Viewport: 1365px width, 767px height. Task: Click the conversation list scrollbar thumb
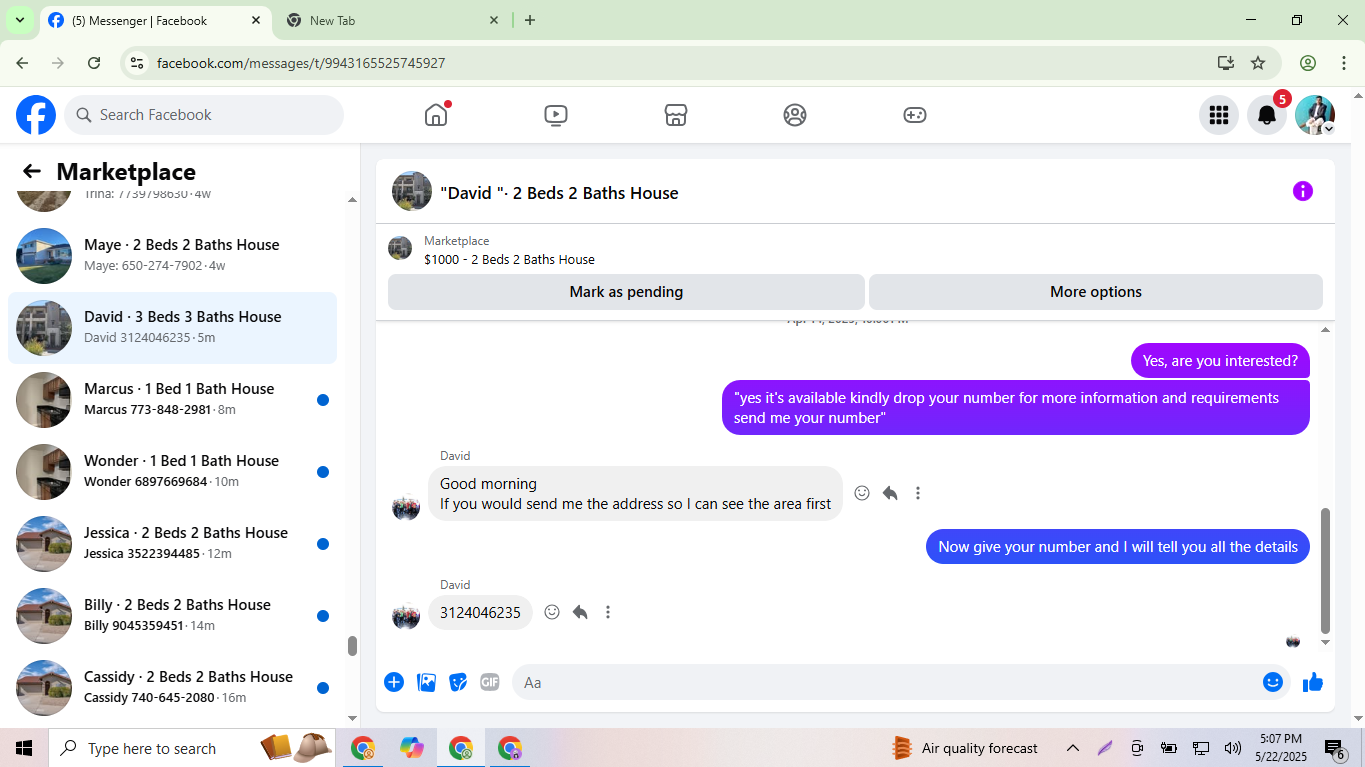(x=352, y=646)
